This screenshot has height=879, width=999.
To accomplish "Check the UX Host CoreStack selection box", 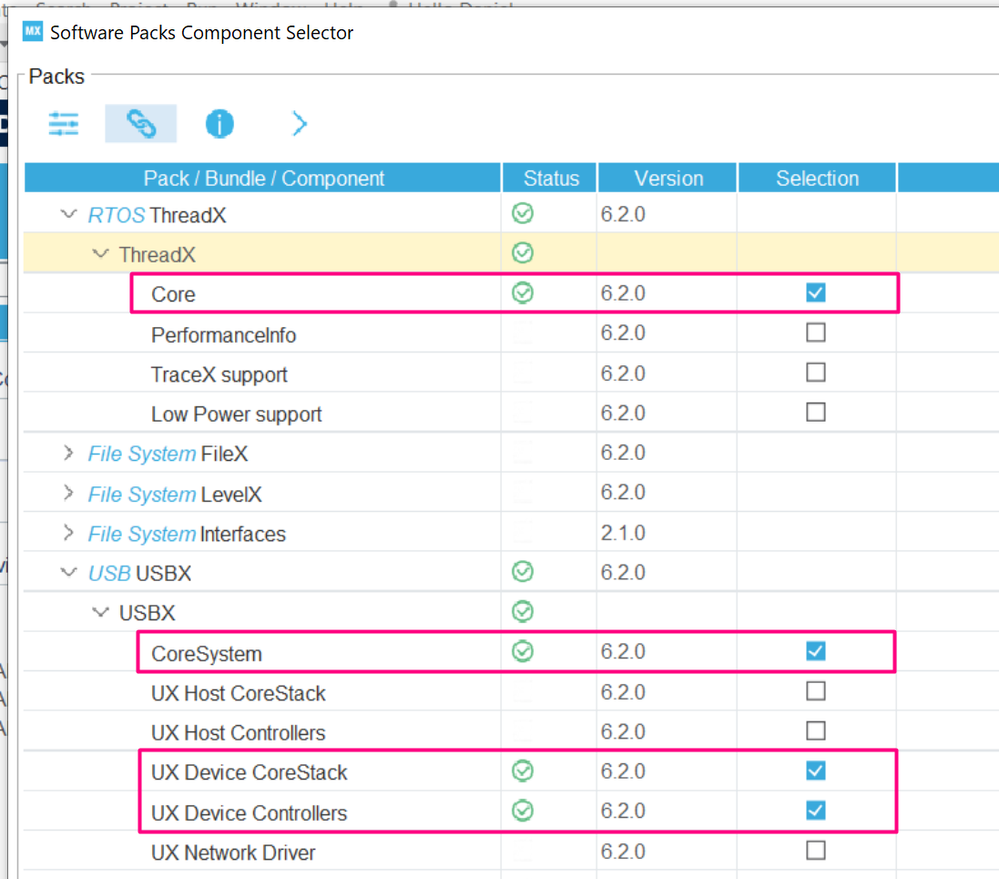I will 815,691.
